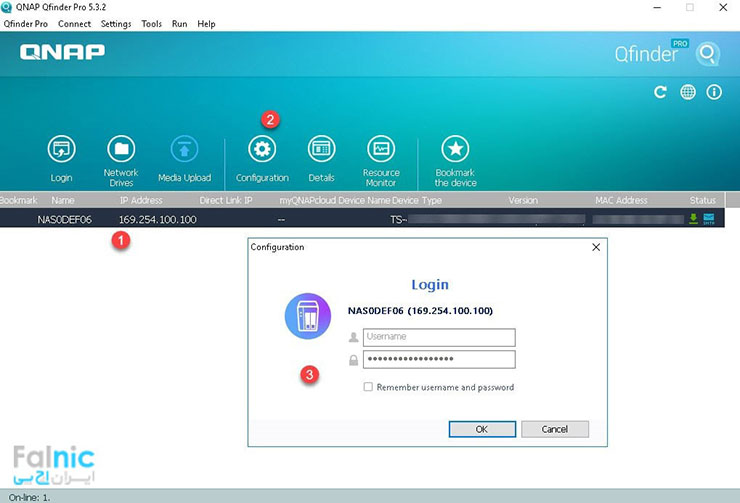Launch Resource Monitor icon
The width and height of the screenshot is (740, 503).
pyautogui.click(x=381, y=150)
